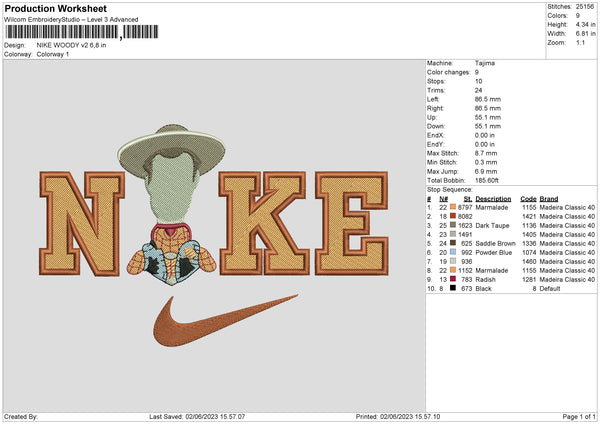This screenshot has width=600, height=424.
Task: Select the light gray swatch for thread 936
Action: pyautogui.click(x=453, y=261)
